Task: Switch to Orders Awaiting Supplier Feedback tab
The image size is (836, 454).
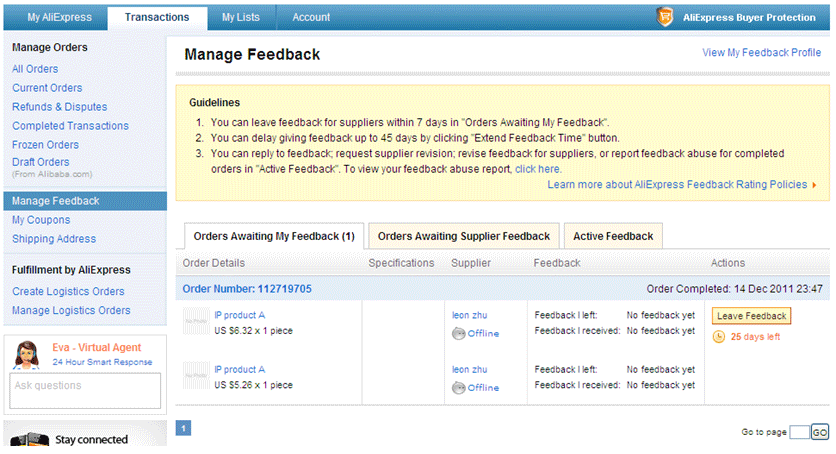Action: point(463,236)
